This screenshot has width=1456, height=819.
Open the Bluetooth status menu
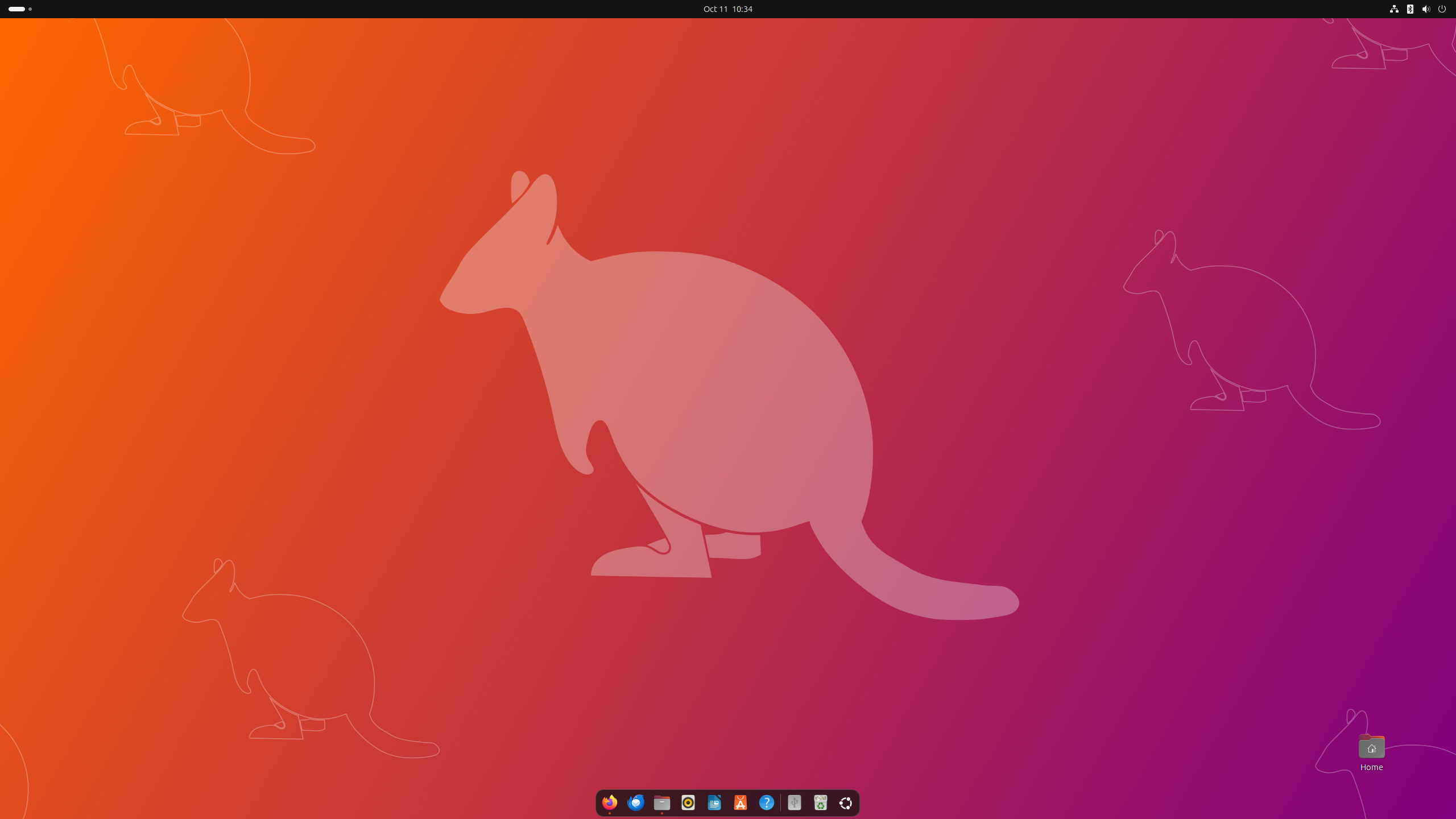[x=1410, y=9]
